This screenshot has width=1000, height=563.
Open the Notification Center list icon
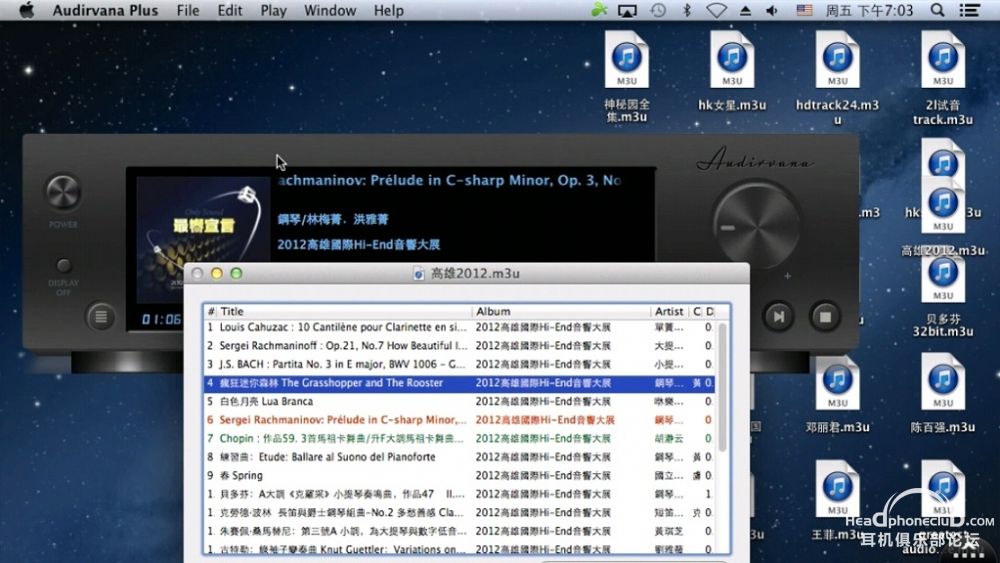[970, 10]
